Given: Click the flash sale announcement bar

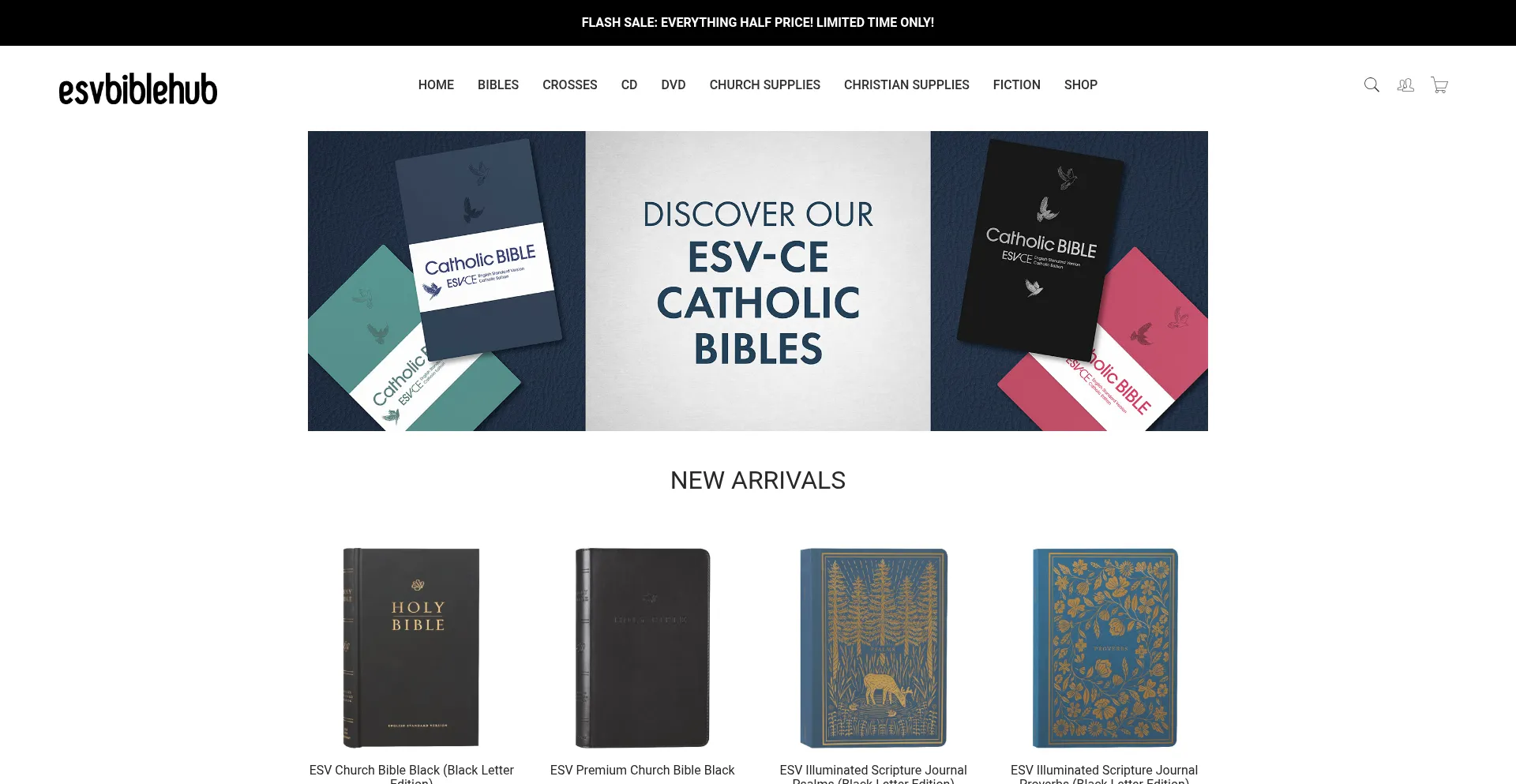Looking at the screenshot, I should click(758, 23).
